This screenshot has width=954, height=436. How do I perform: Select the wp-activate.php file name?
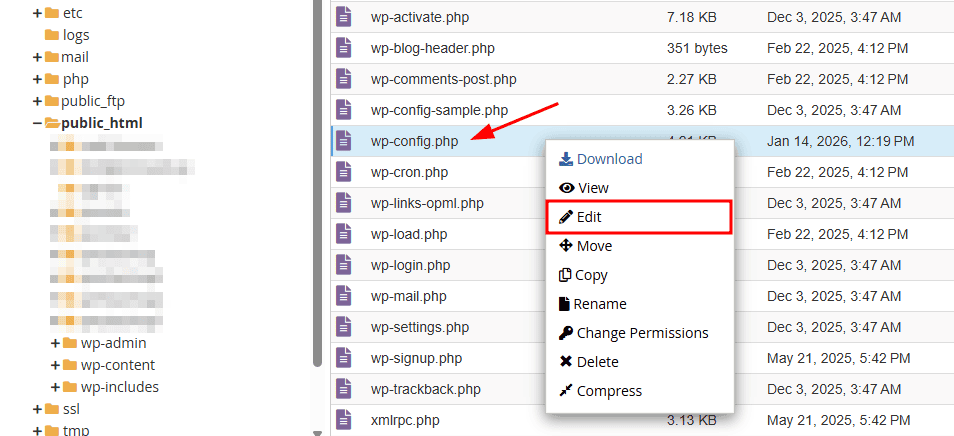pyautogui.click(x=420, y=18)
